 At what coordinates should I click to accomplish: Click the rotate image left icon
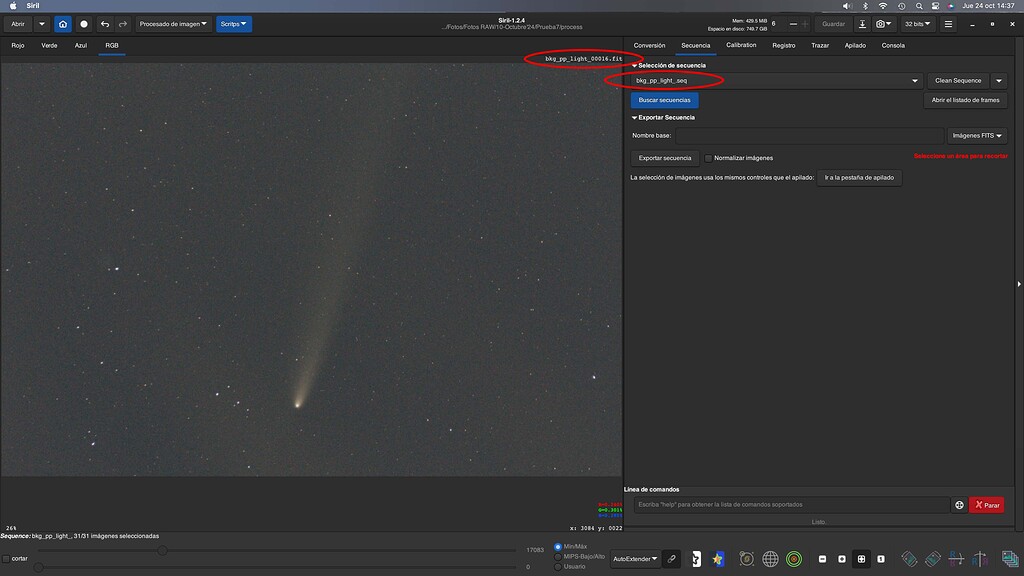coord(910,559)
